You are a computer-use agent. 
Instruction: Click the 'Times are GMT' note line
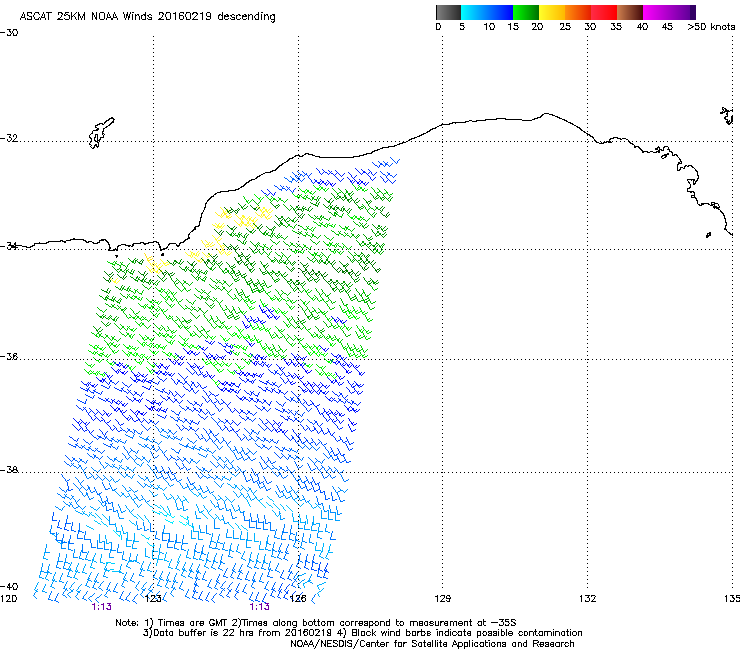tap(316, 623)
